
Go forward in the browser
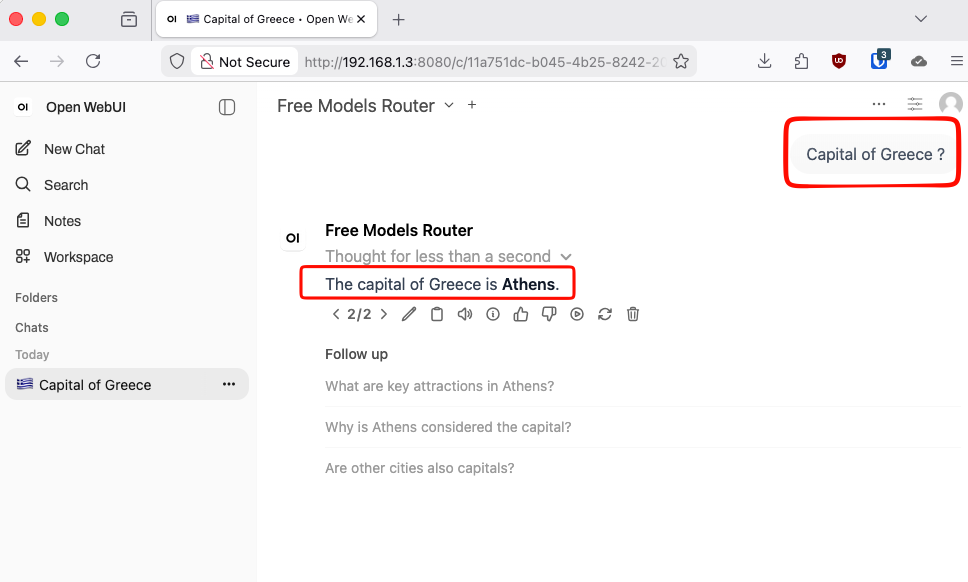coord(57,61)
